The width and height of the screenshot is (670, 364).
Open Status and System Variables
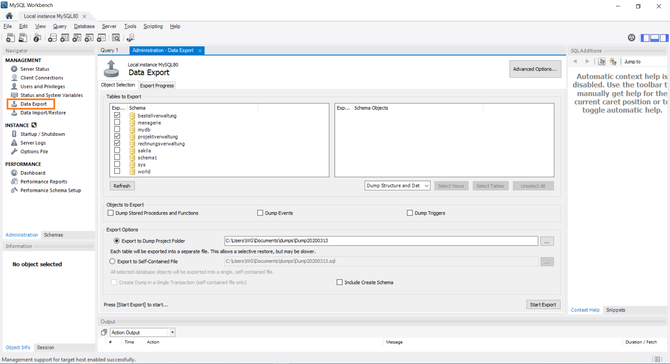pyautogui.click(x=52, y=95)
